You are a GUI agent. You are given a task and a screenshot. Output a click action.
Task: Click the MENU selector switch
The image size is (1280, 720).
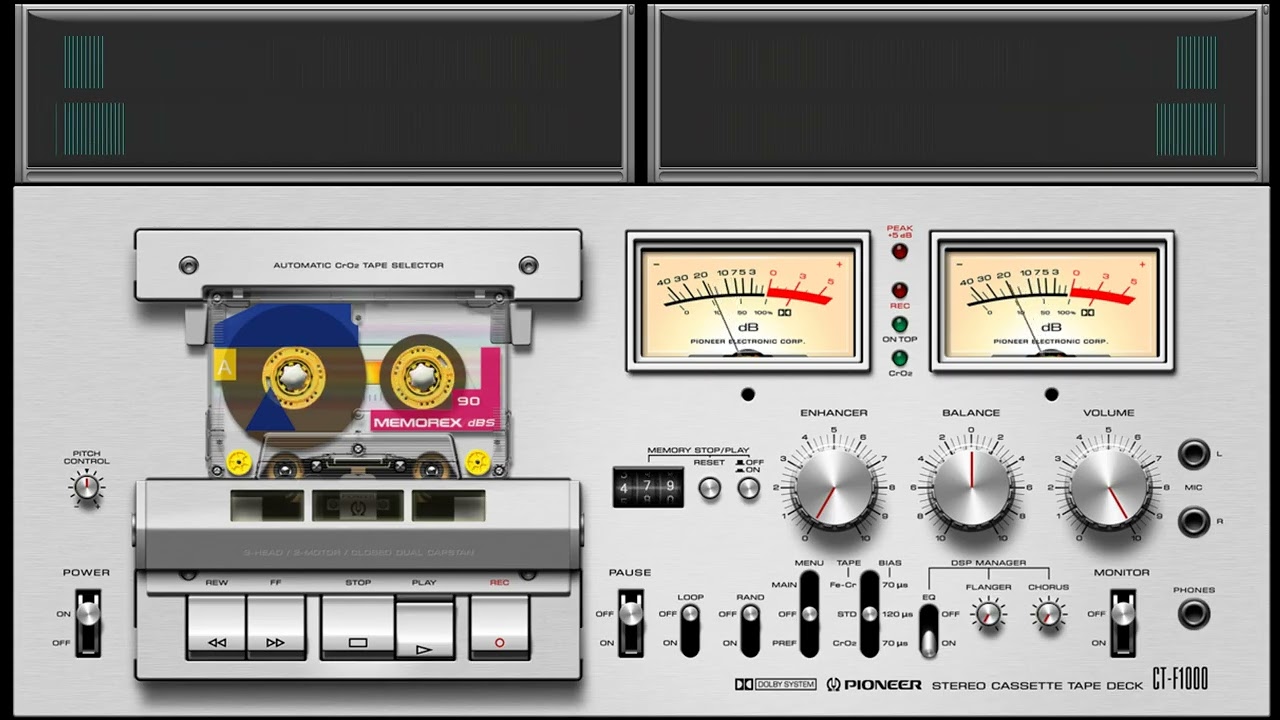click(810, 614)
